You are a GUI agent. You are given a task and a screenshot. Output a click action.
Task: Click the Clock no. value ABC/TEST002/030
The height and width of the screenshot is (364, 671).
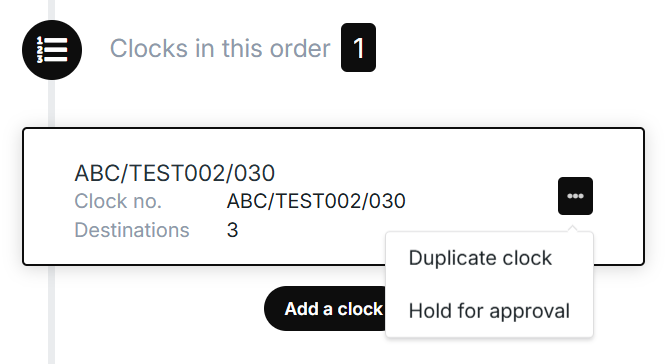(x=316, y=201)
